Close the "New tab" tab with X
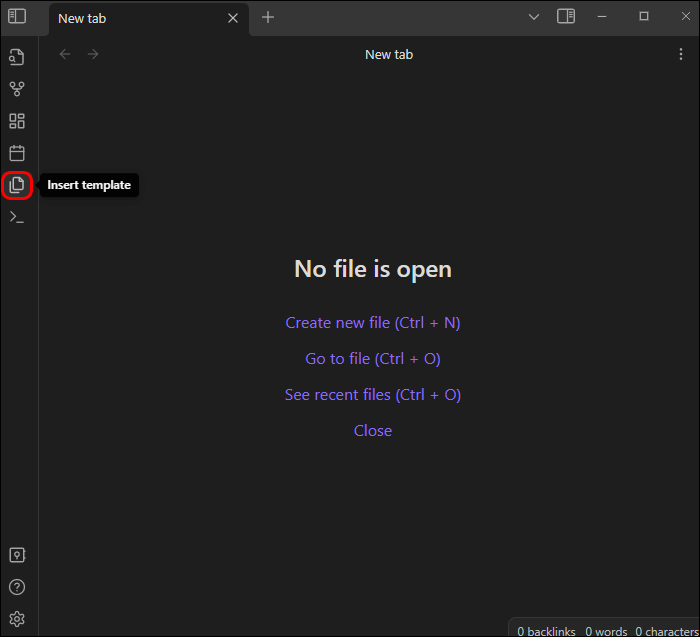700x637 pixels. (233, 18)
